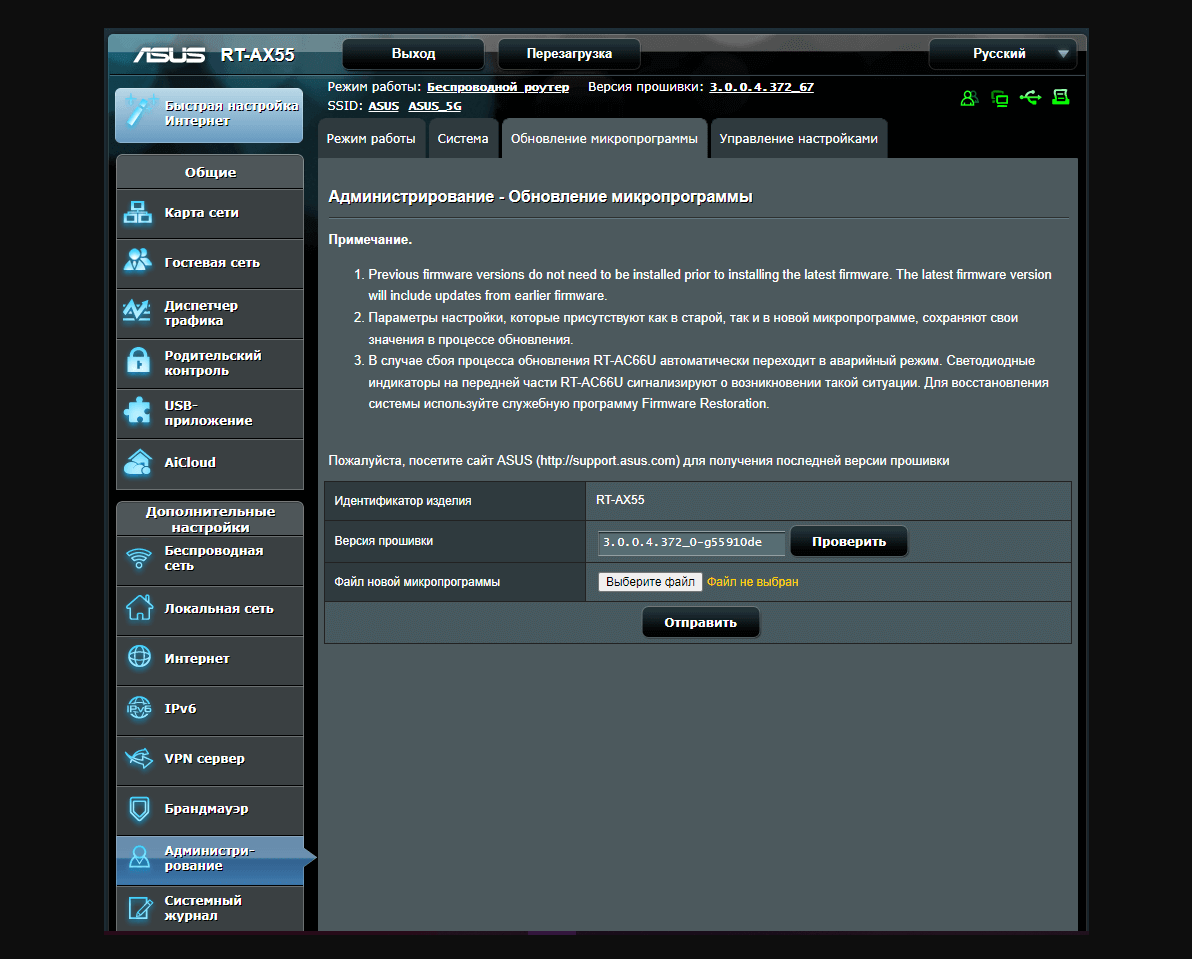Click the USB application puzzle icon
Viewport: 1192px width, 959px height.
[138, 411]
